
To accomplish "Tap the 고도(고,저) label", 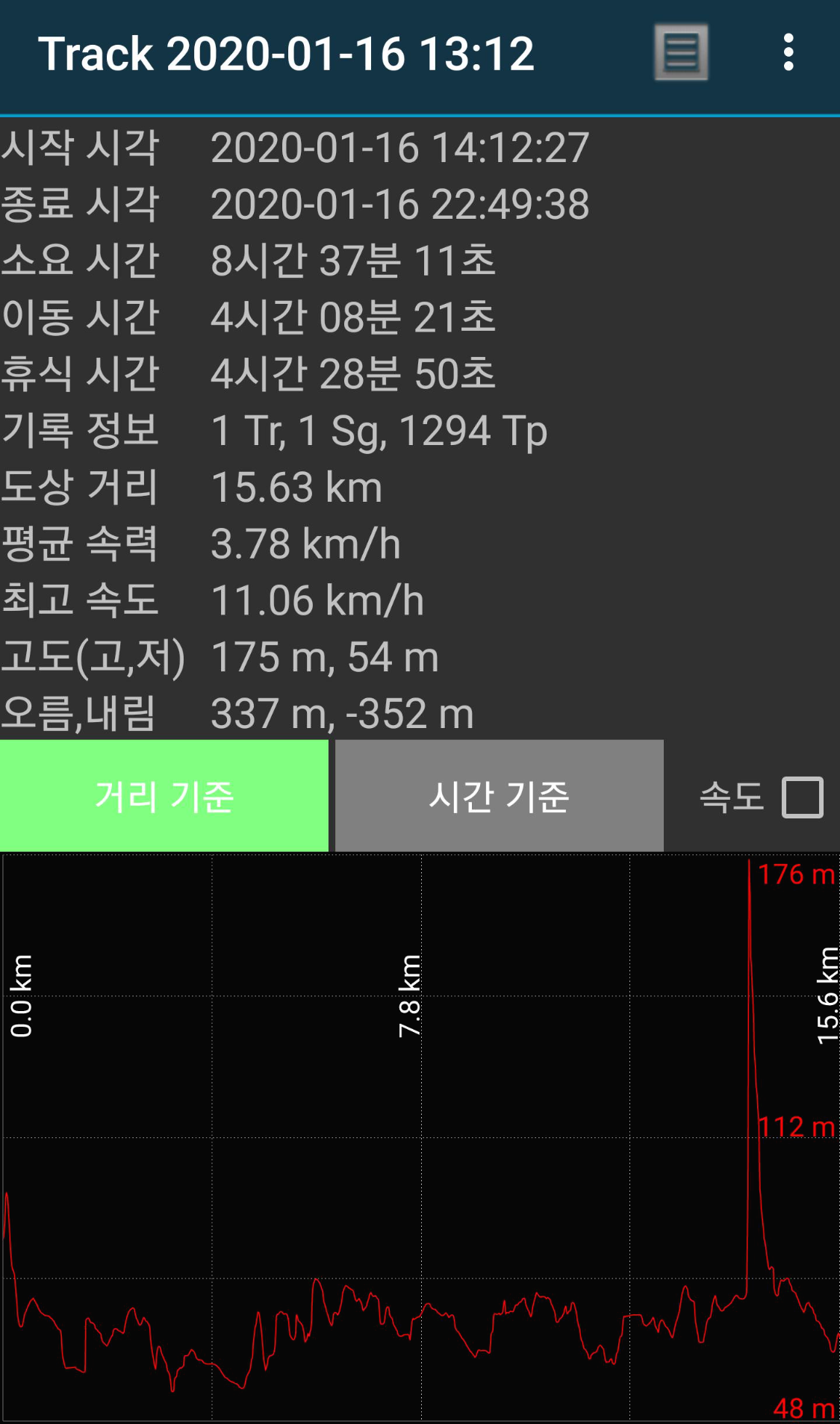I will point(93,658).
